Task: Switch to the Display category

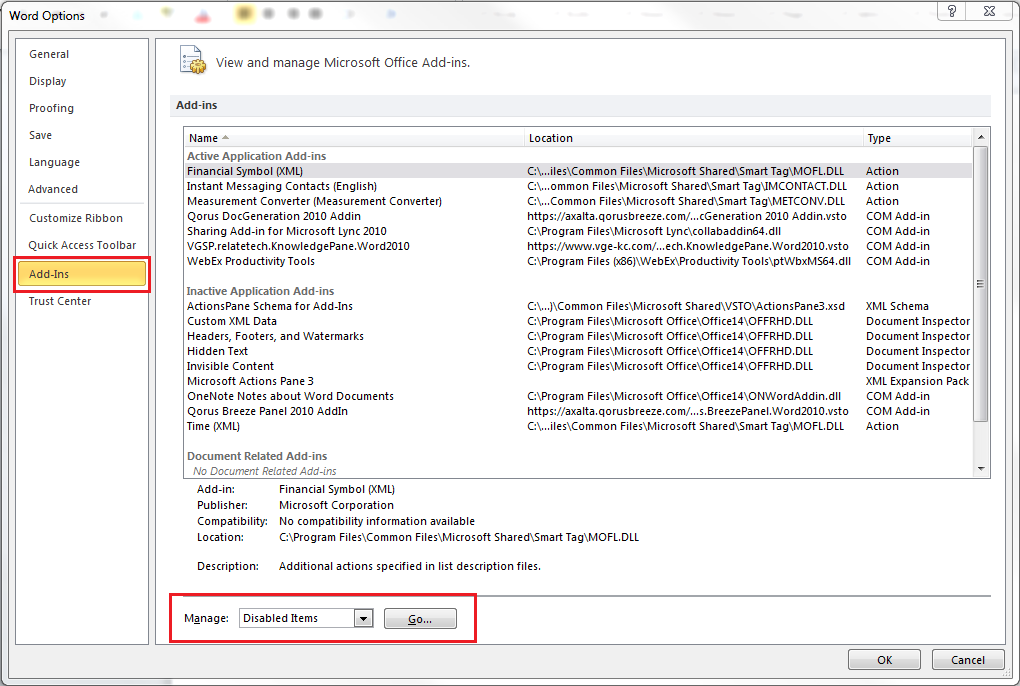Action: [47, 81]
